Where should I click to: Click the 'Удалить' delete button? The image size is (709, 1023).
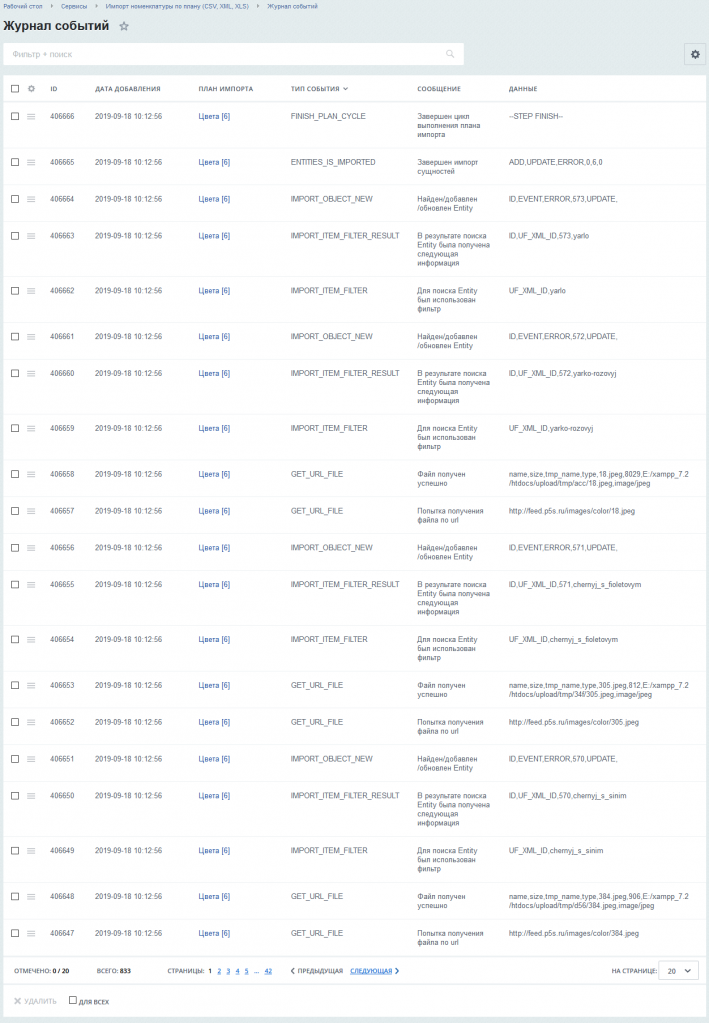coord(35,1001)
